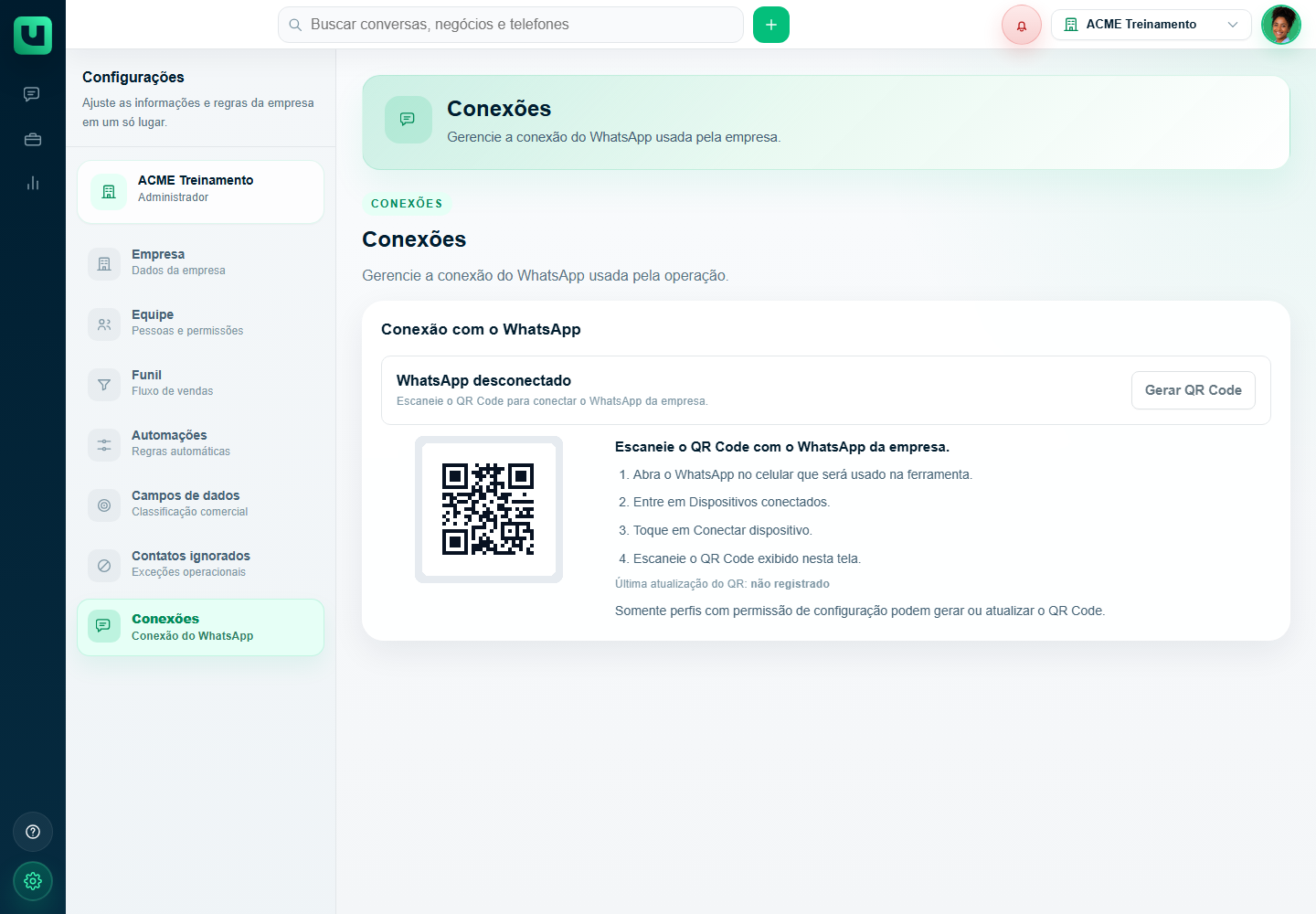Click the Automações sliders icon

point(104,444)
